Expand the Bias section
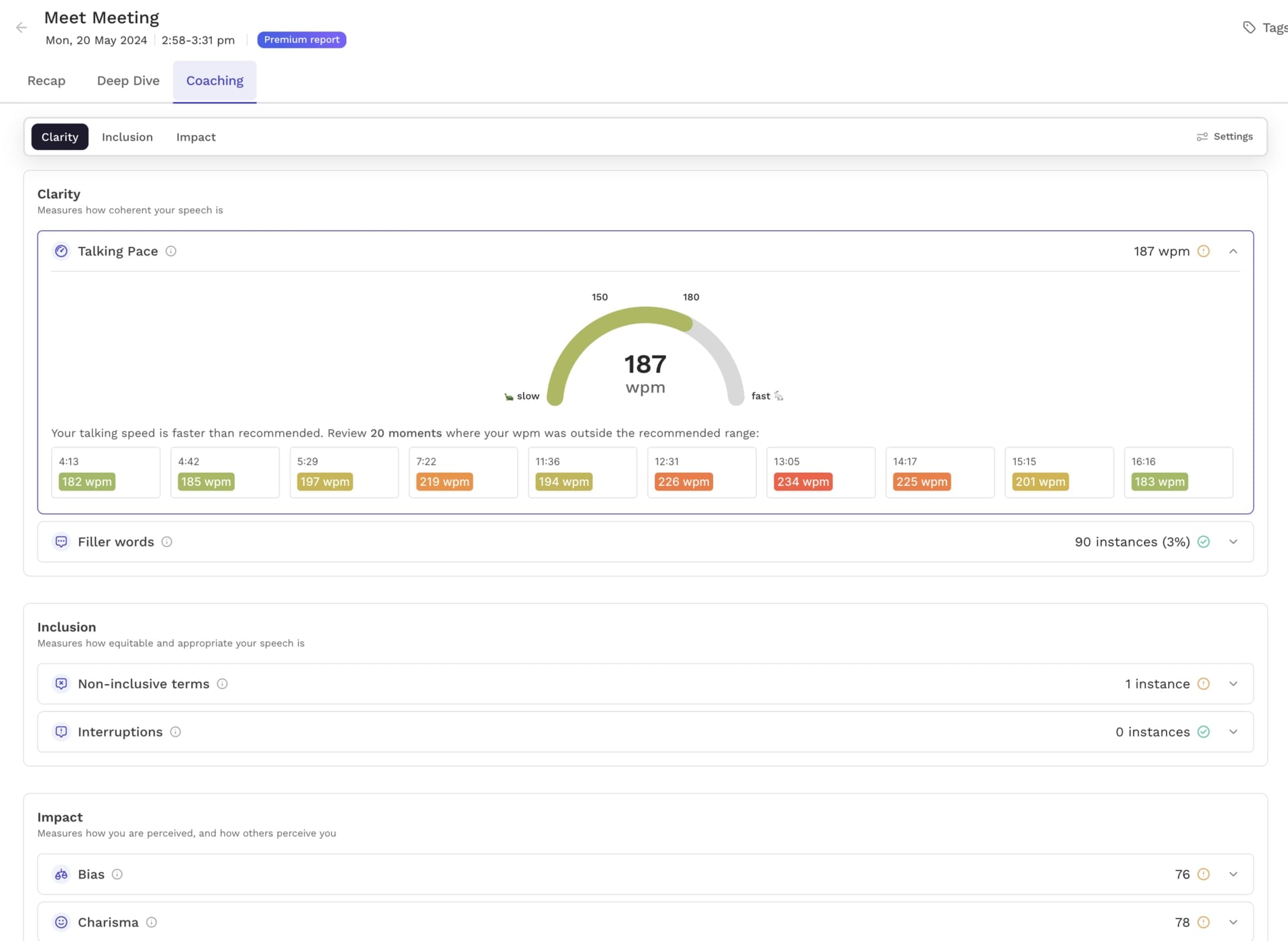1288x941 pixels. 1233,875
